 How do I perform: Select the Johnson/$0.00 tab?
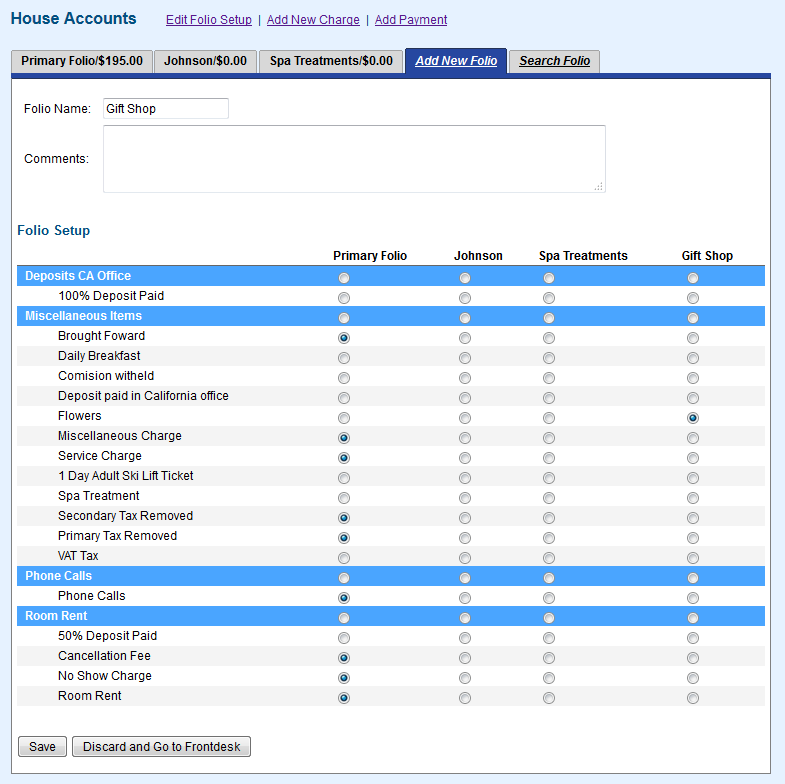(x=205, y=61)
